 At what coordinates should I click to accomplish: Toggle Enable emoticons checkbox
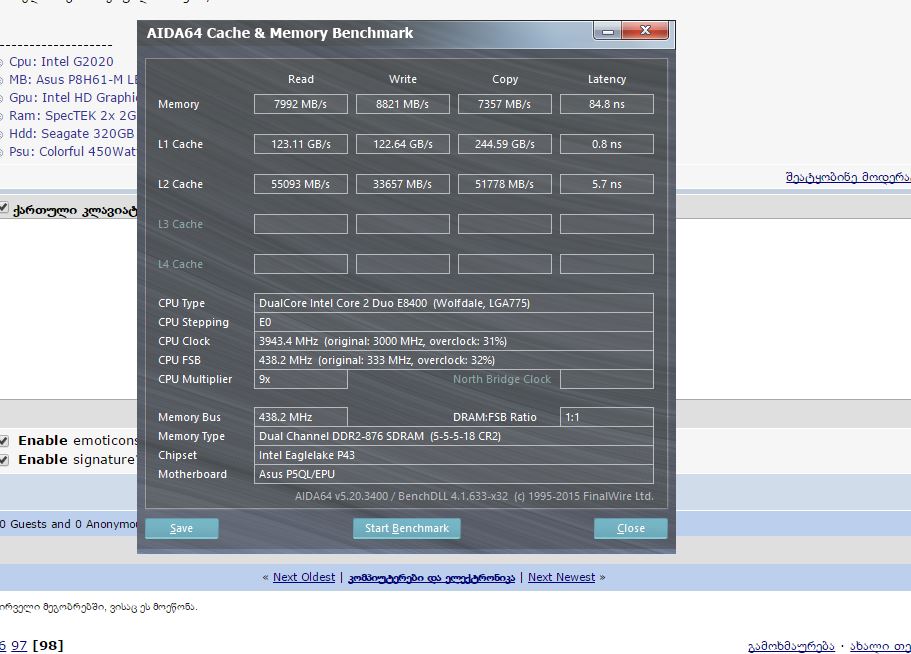coord(3,441)
